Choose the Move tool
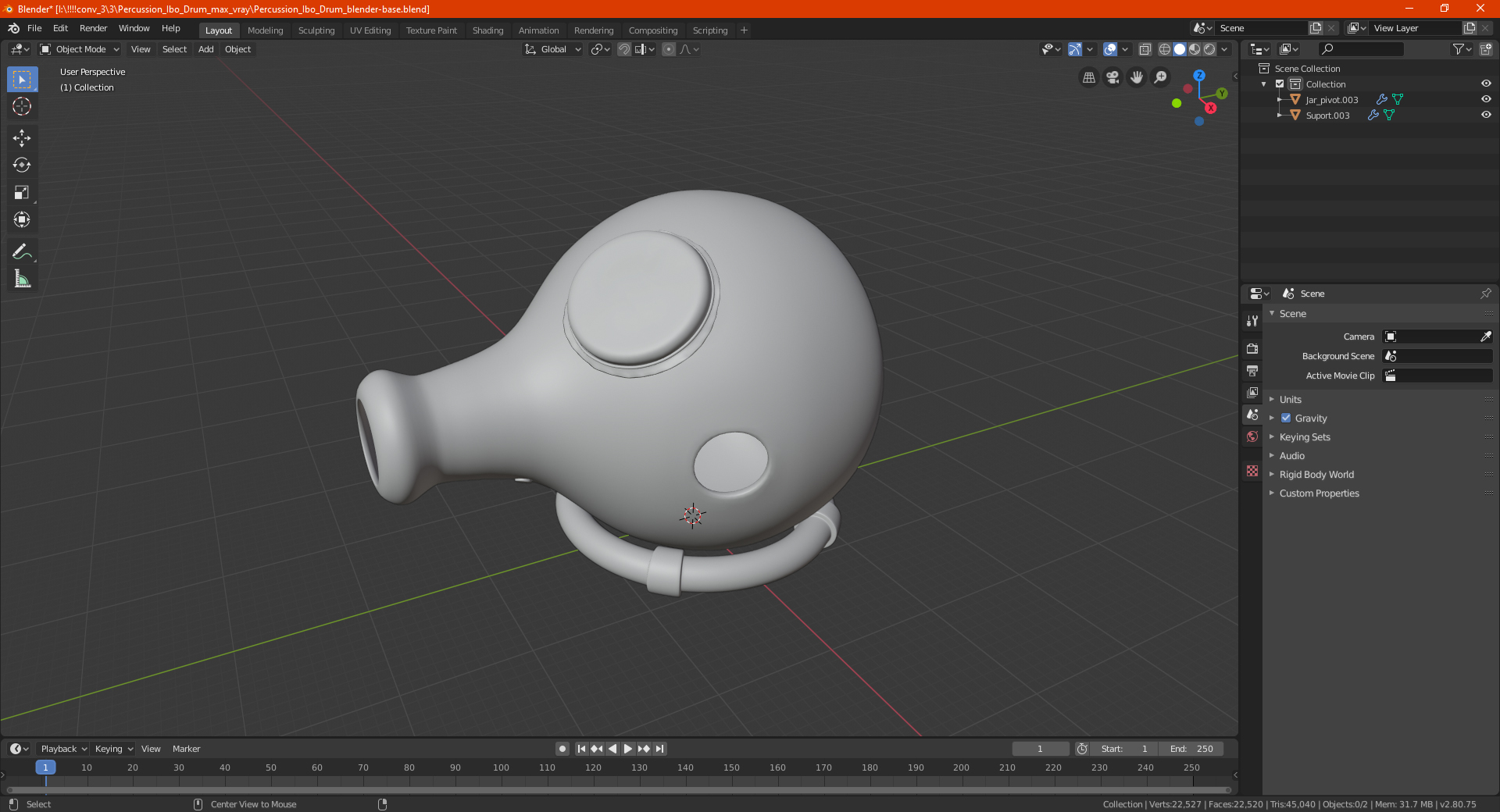Screen dimensions: 1500x812 (x=22, y=138)
